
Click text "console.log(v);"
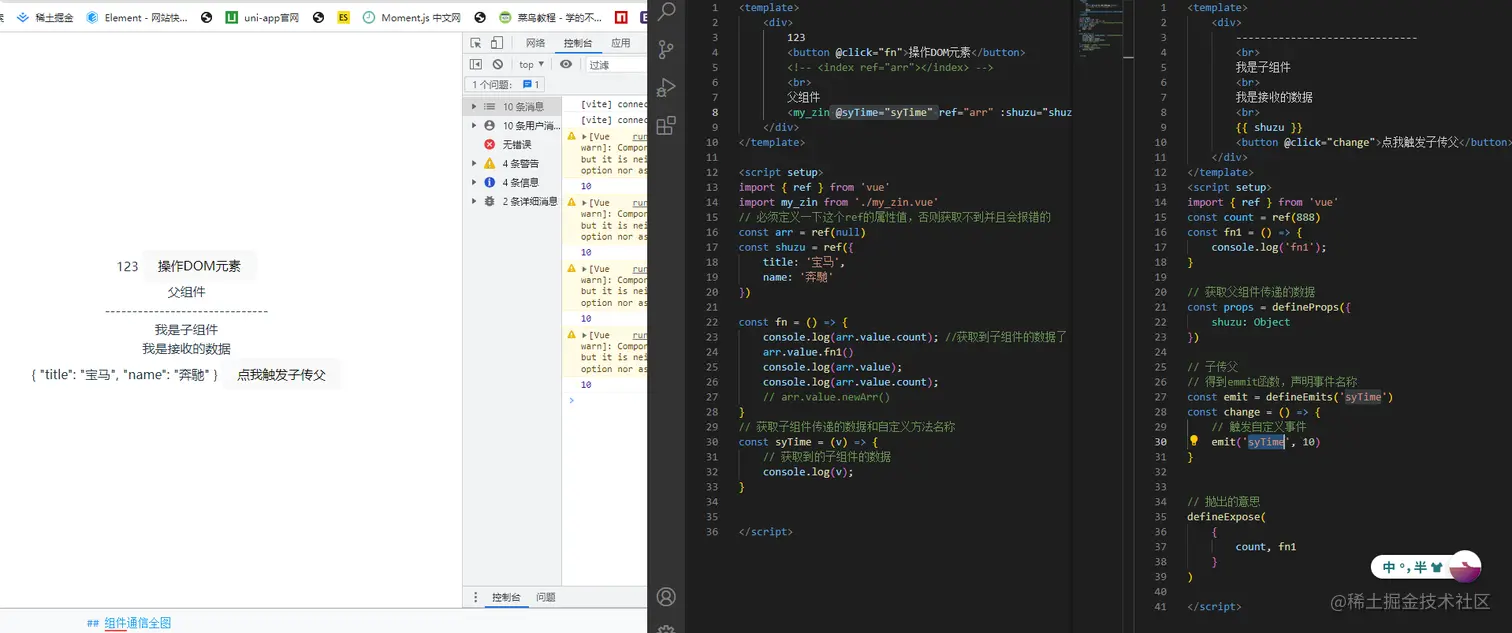point(808,472)
